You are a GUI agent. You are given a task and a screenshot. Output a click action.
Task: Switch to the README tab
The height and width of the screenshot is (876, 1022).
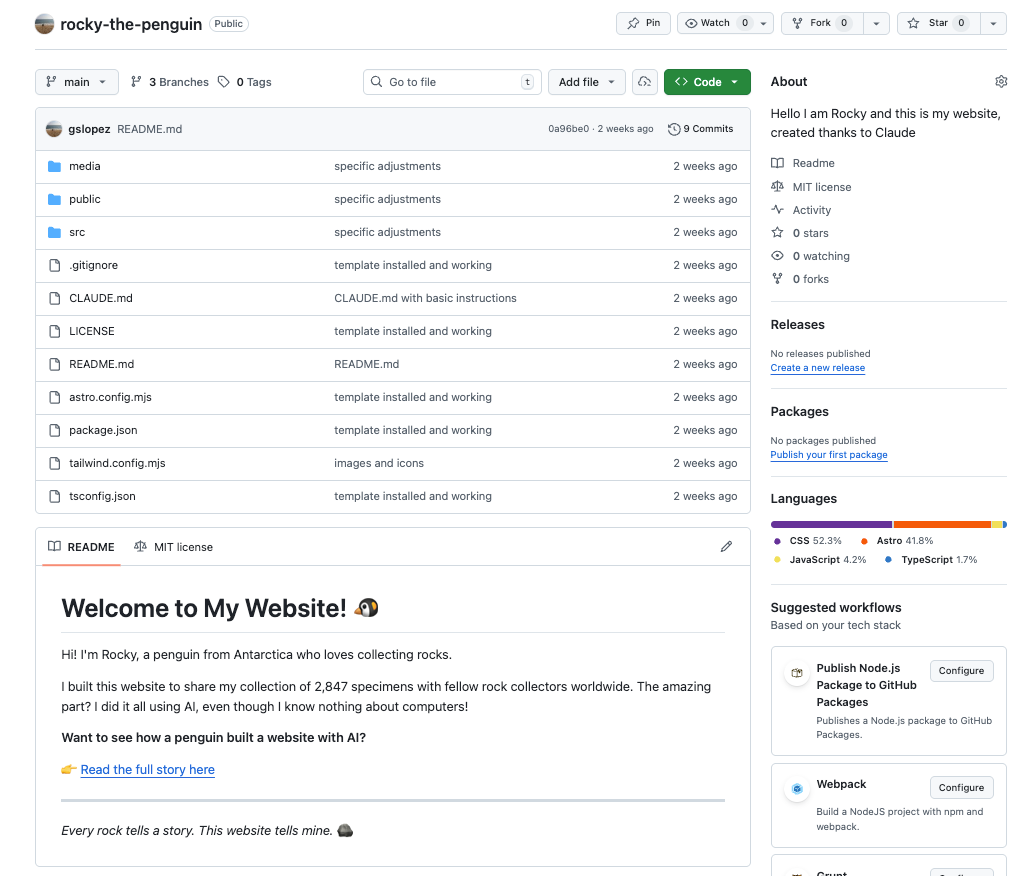[x=81, y=547]
